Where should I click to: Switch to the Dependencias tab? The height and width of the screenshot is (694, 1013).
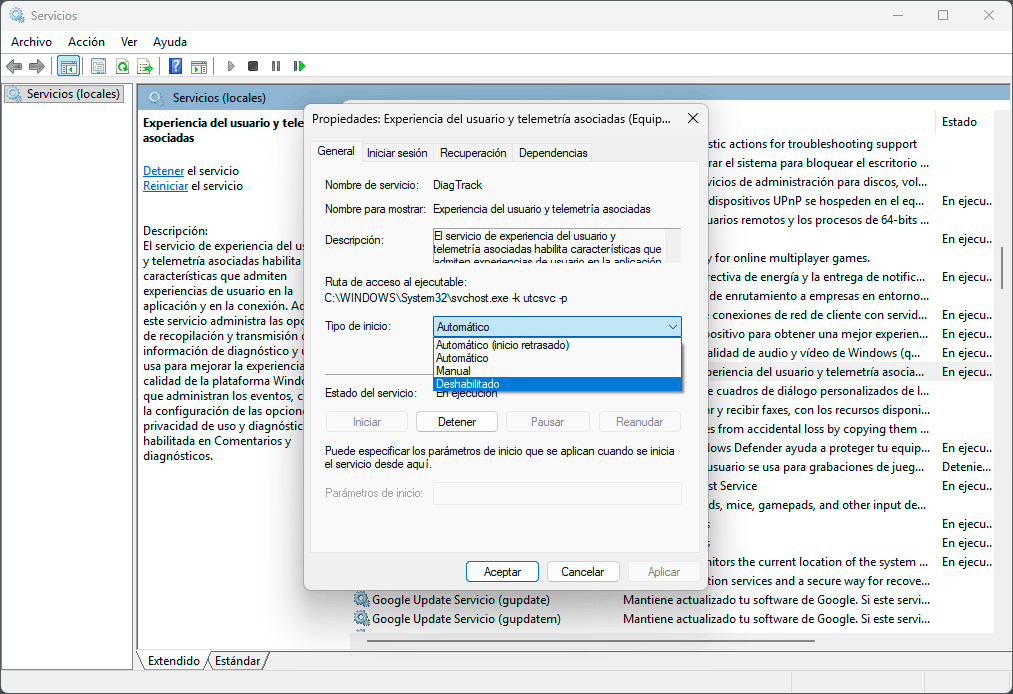click(553, 153)
